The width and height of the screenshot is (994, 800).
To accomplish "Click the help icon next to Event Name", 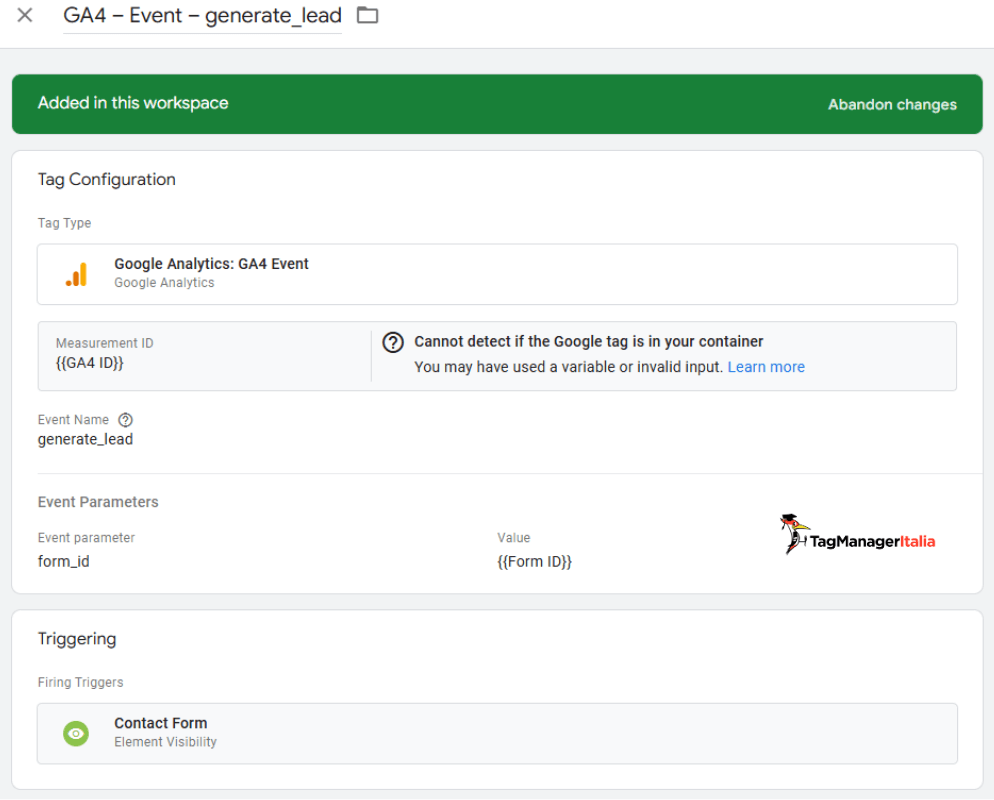I will pos(126,420).
